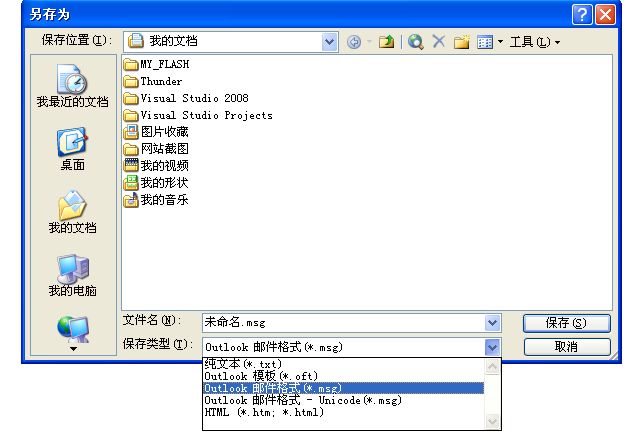Expand the 保存位置 location dropdown
Viewport: 627px width, 443px height.
[329, 42]
